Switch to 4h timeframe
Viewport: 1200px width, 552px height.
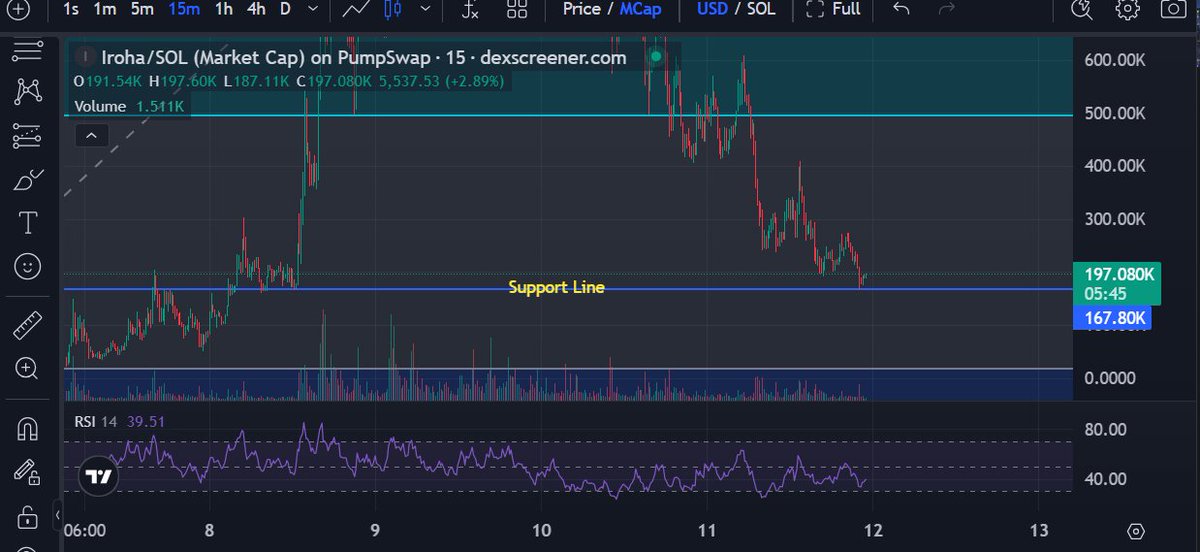coord(257,9)
